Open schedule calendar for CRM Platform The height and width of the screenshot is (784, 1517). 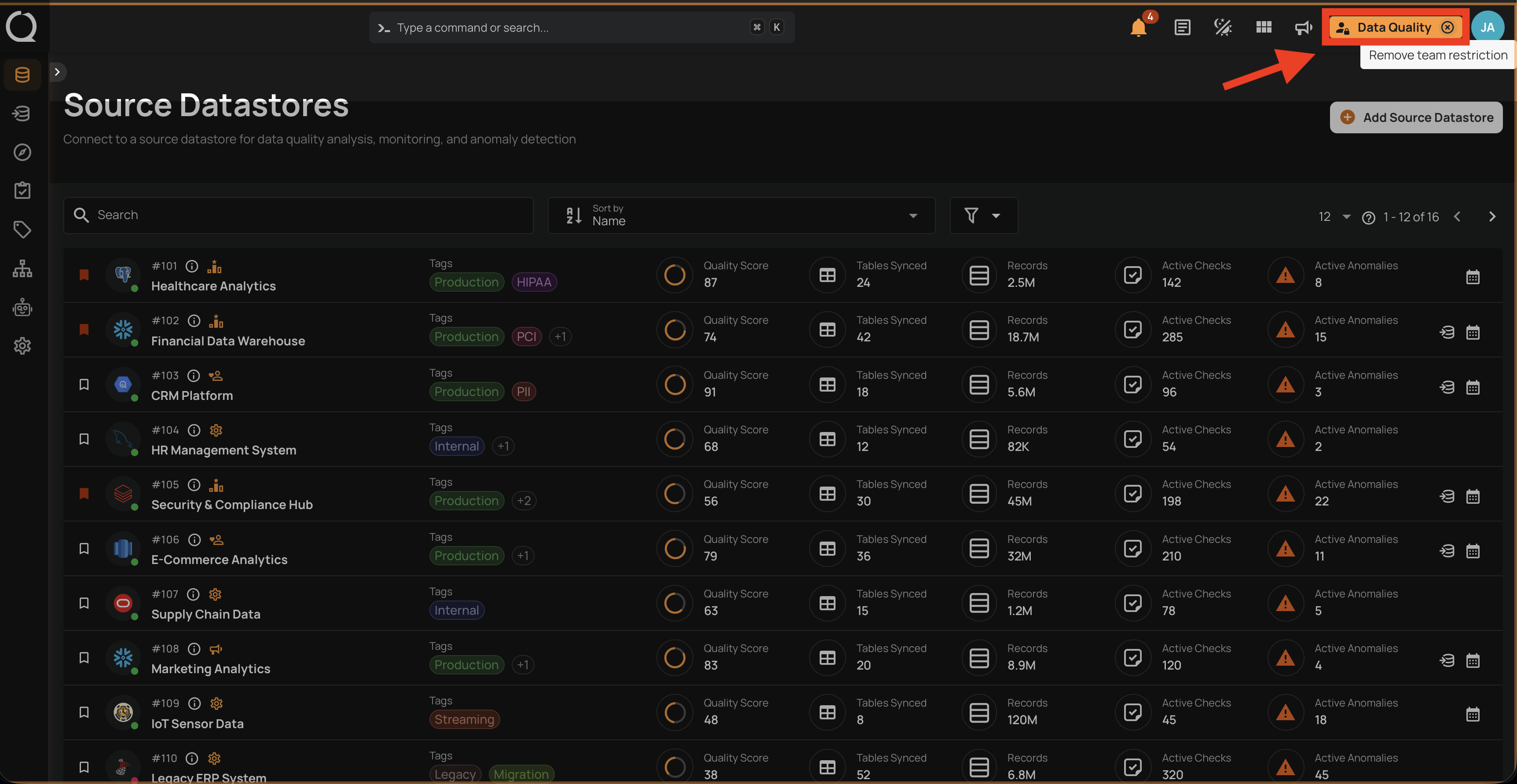pos(1472,388)
